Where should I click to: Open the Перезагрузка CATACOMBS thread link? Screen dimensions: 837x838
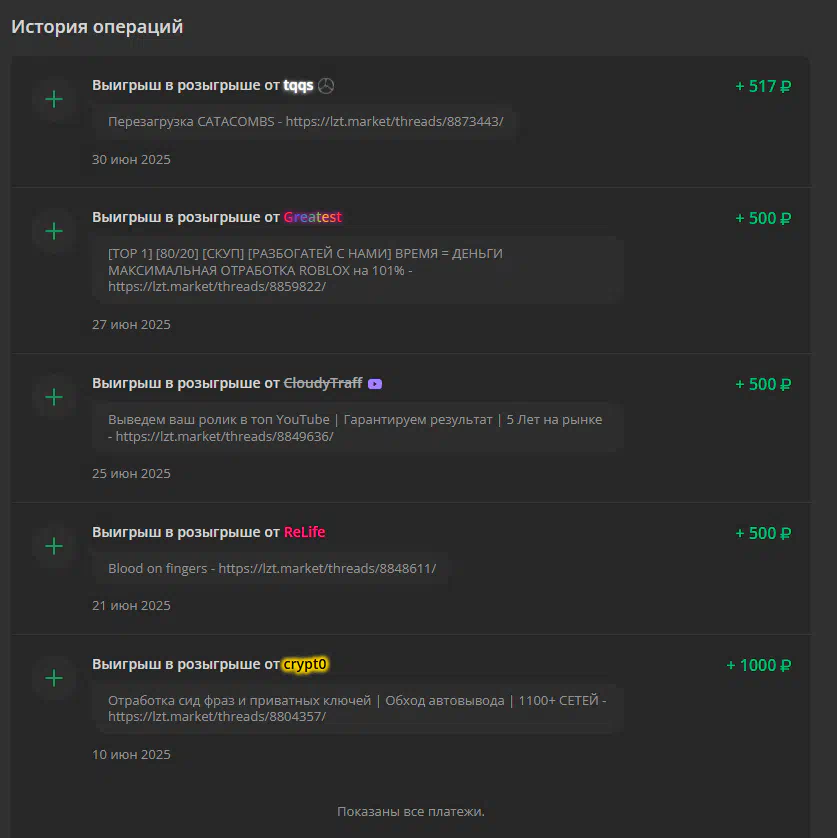306,122
